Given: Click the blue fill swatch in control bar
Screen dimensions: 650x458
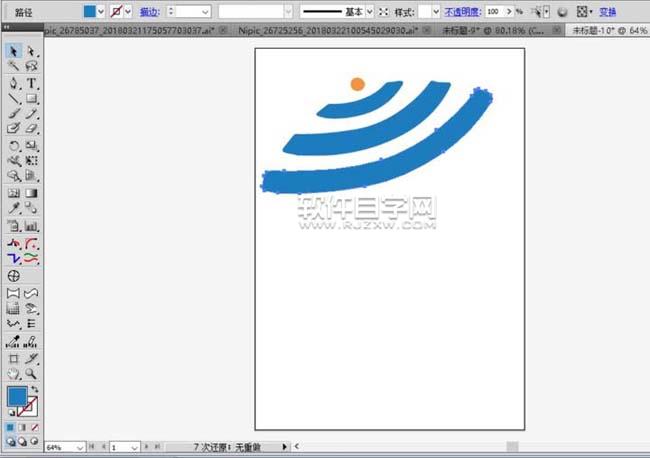Looking at the screenshot, I should point(90,12).
